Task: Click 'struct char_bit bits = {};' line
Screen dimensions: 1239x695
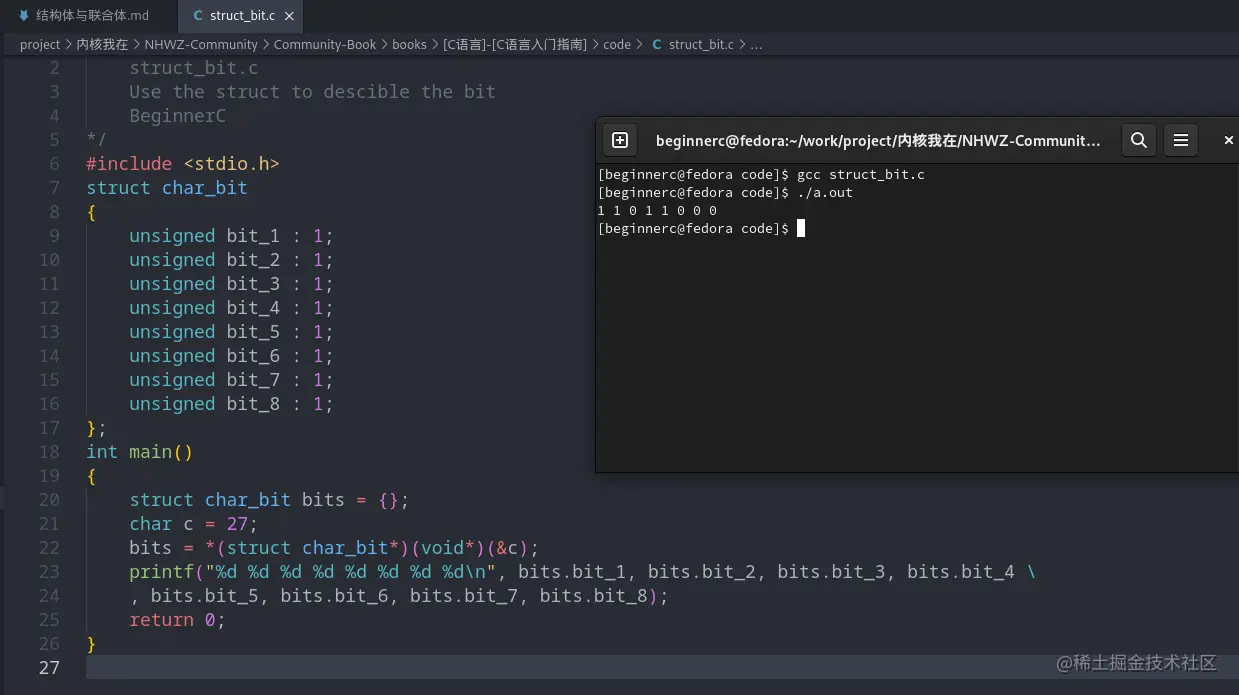Action: [x=269, y=500]
